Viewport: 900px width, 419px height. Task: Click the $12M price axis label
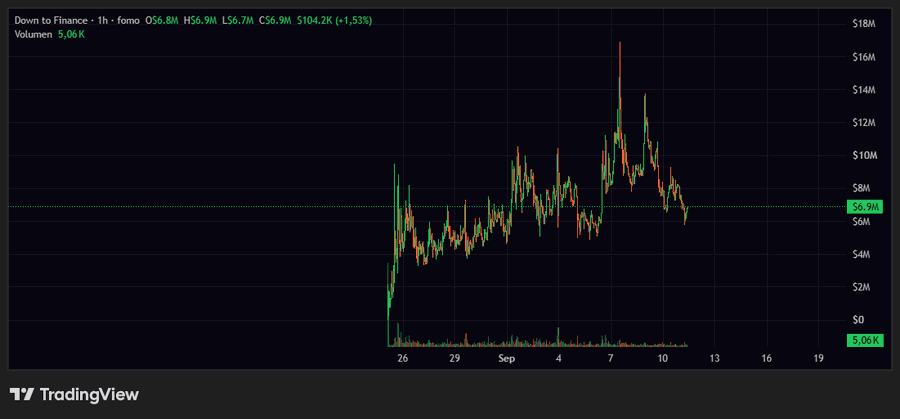coord(864,123)
